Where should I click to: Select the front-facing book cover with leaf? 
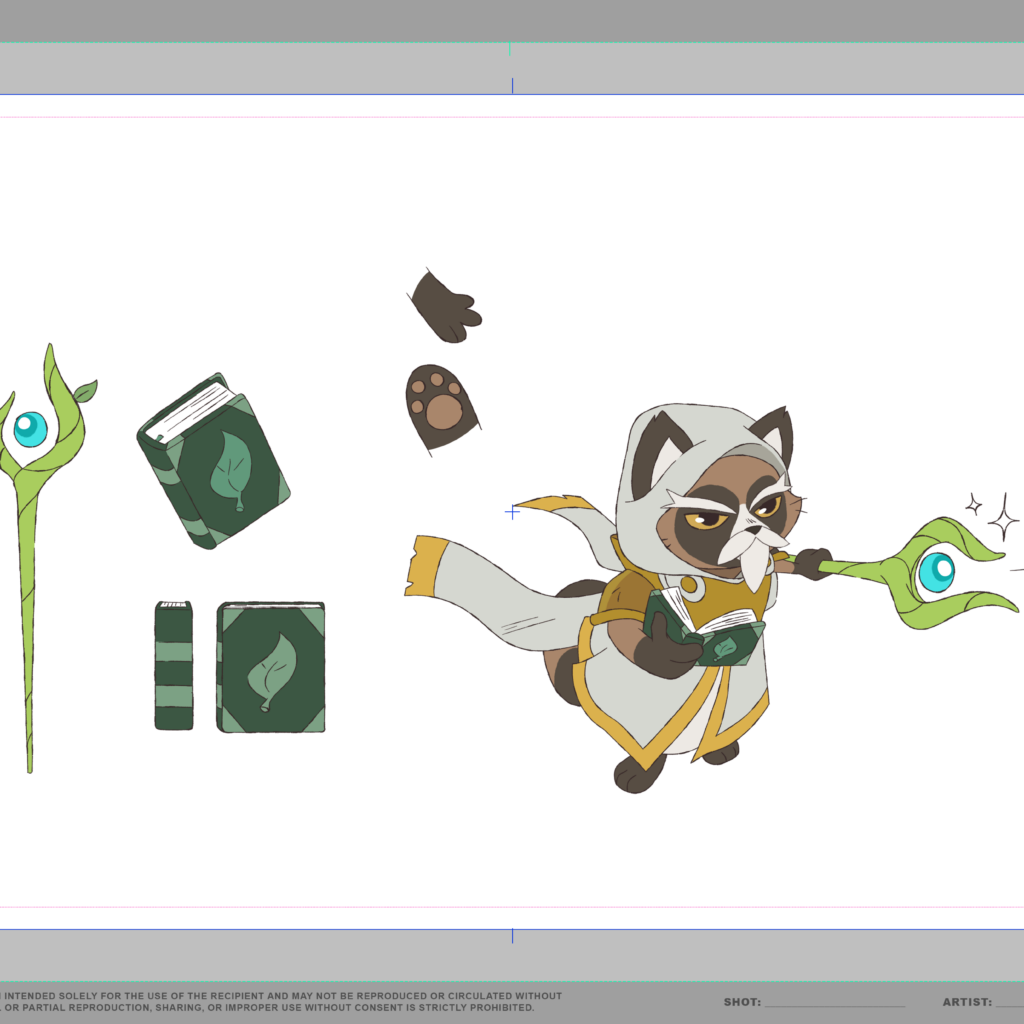pyautogui.click(x=271, y=667)
